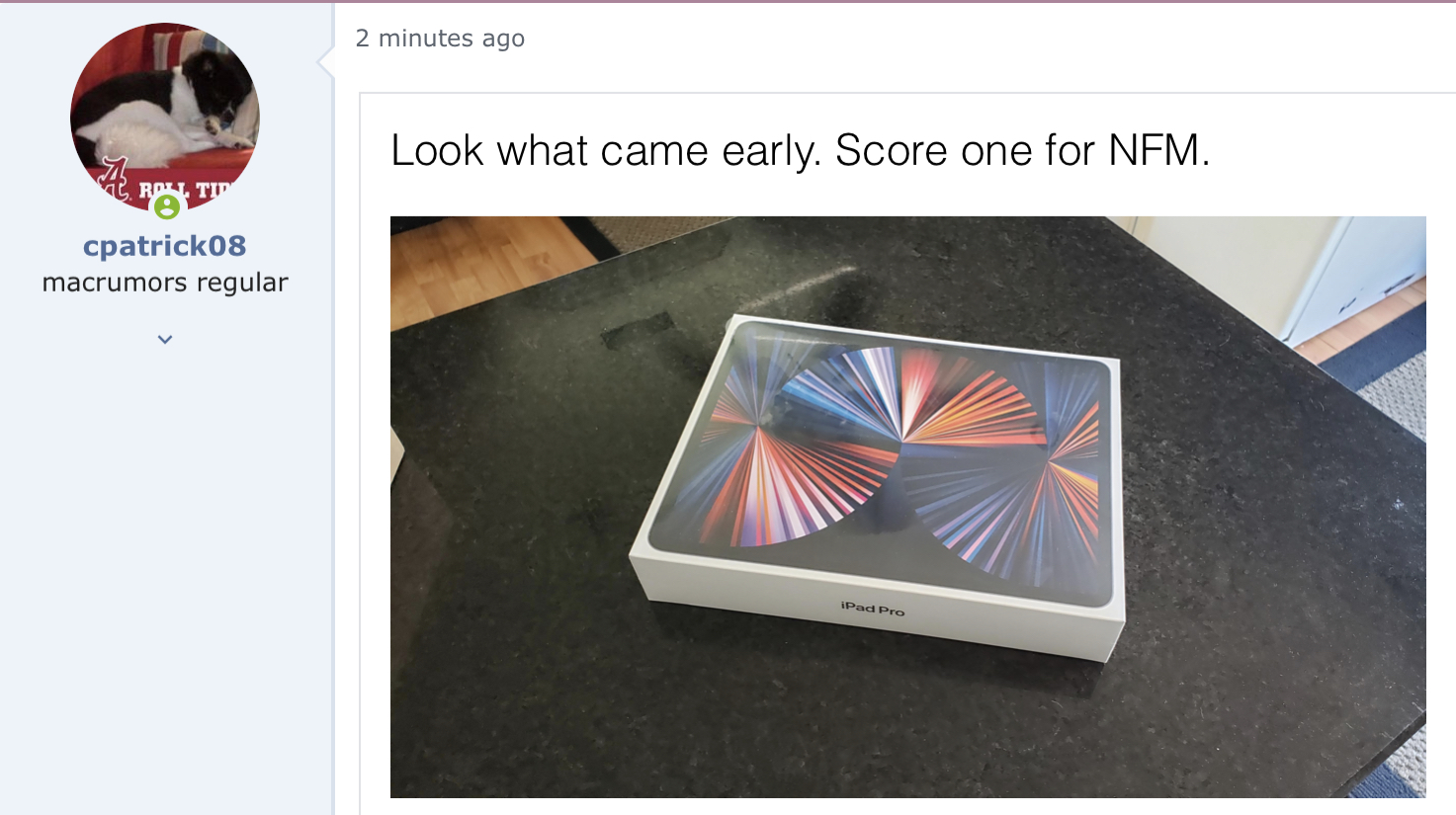Click the person symbol inside the green circle
Screen dimensions: 1456x815
tap(164, 207)
